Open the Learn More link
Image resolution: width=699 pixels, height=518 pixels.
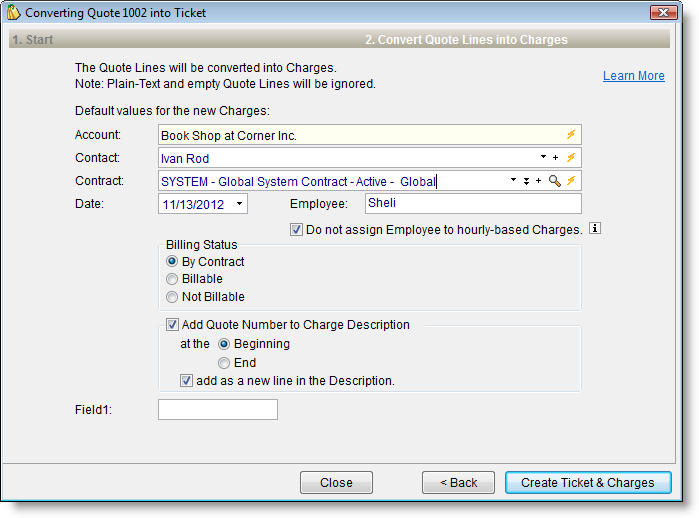point(633,76)
